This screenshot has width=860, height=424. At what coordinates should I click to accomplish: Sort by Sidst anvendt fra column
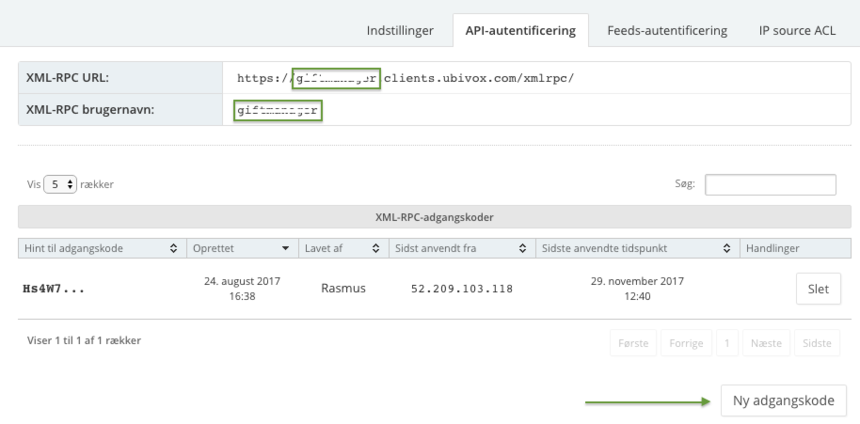(460, 247)
